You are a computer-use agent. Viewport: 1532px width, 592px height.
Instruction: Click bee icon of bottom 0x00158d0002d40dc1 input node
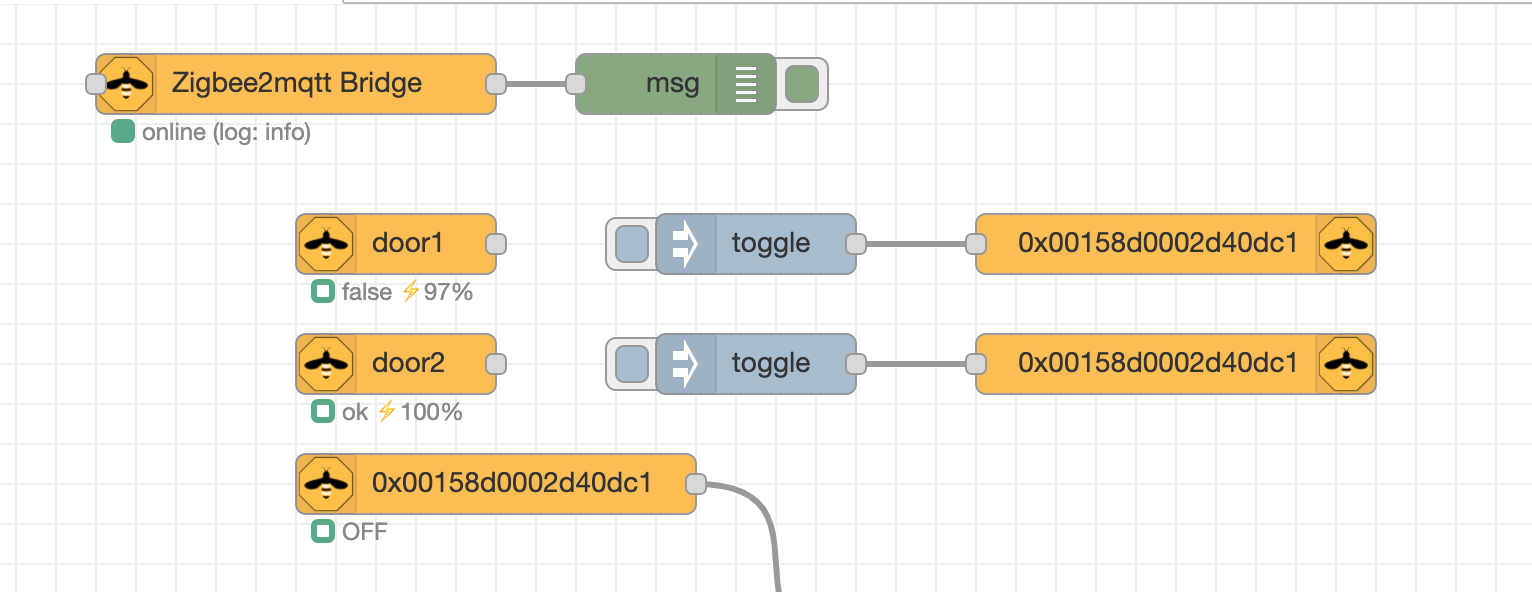[x=326, y=484]
